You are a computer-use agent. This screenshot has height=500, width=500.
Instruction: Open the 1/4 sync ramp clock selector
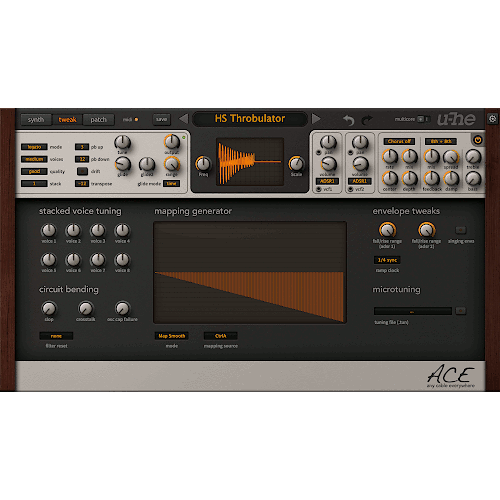387,260
